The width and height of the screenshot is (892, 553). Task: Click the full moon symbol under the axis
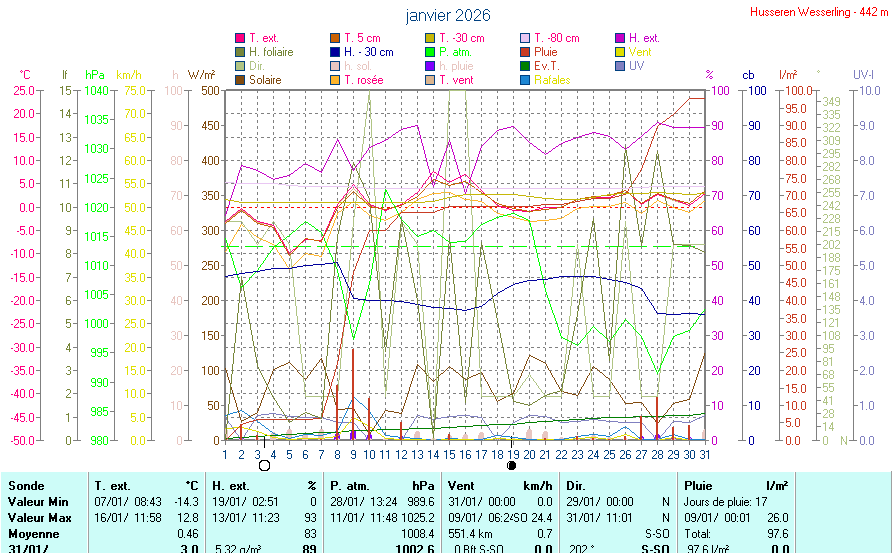click(x=264, y=465)
